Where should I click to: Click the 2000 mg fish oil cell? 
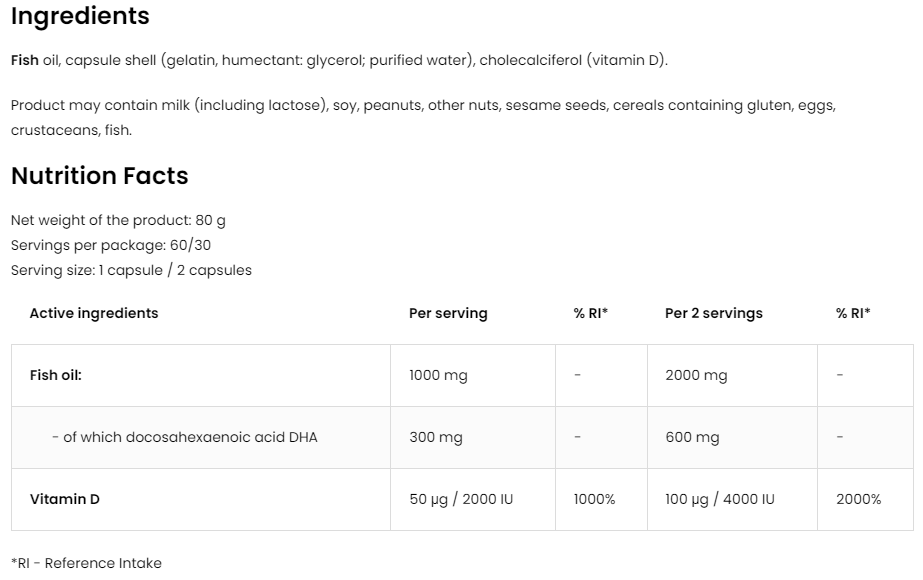[696, 376]
